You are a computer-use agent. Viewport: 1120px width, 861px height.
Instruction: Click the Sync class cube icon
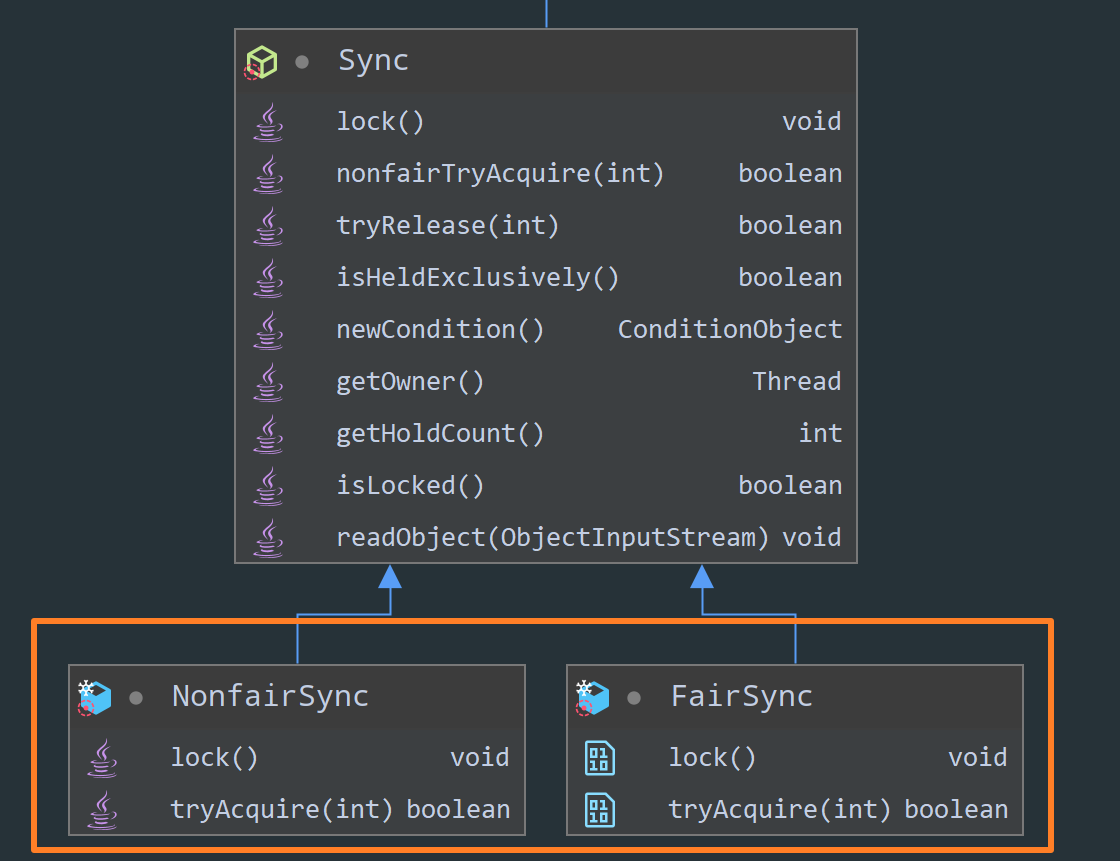click(261, 62)
